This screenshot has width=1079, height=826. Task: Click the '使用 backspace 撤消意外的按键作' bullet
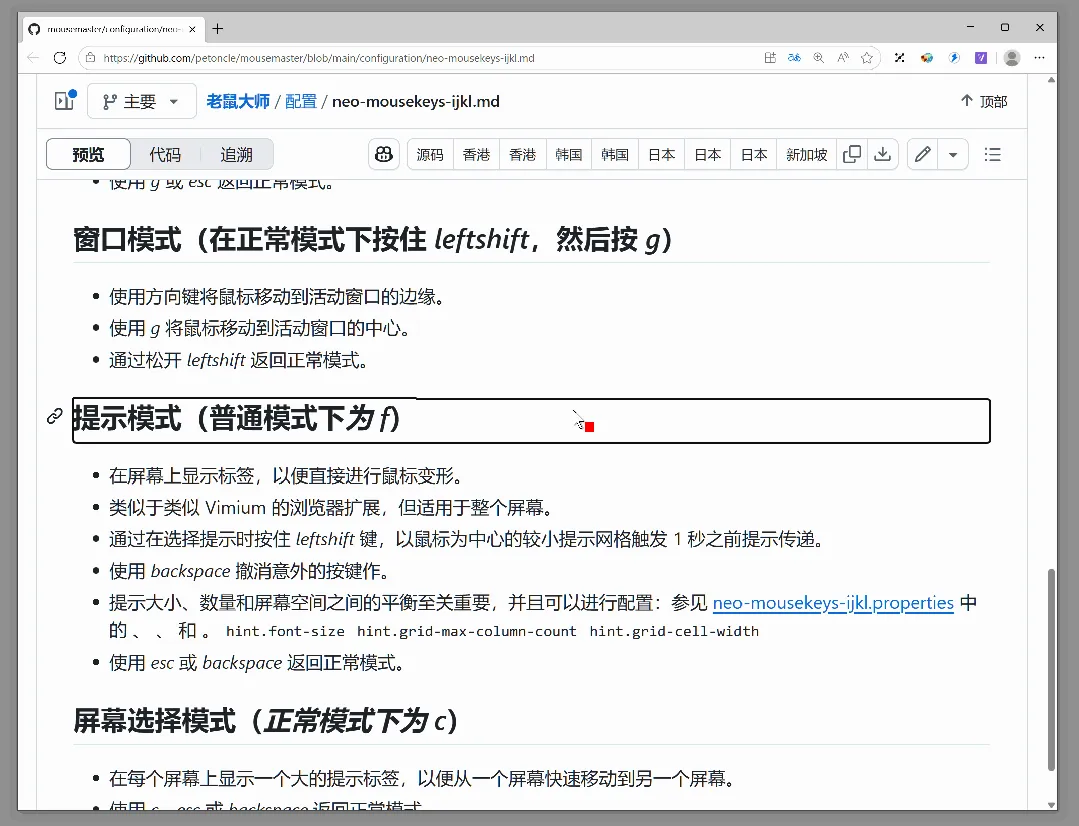coord(251,571)
